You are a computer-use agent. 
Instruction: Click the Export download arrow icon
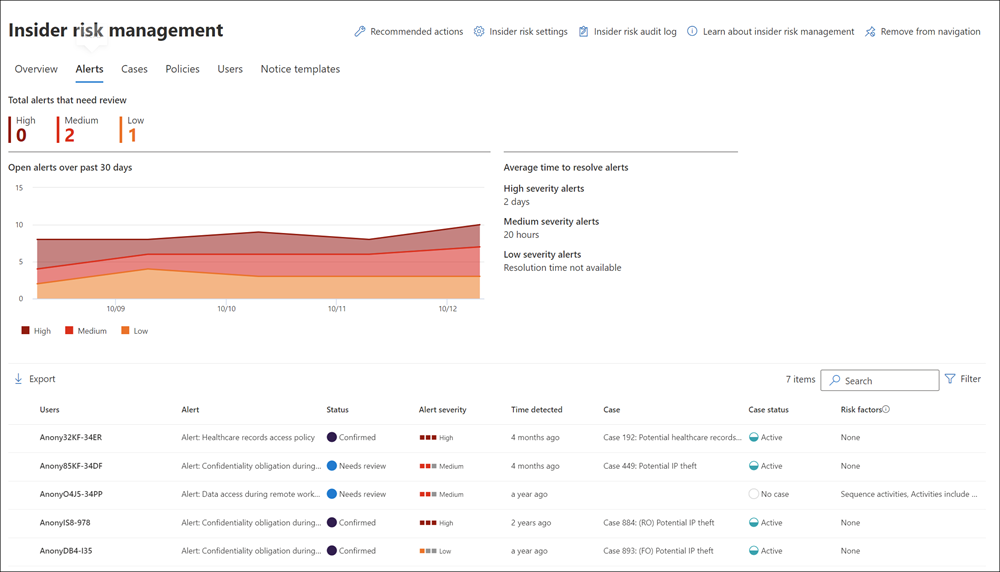tap(18, 379)
